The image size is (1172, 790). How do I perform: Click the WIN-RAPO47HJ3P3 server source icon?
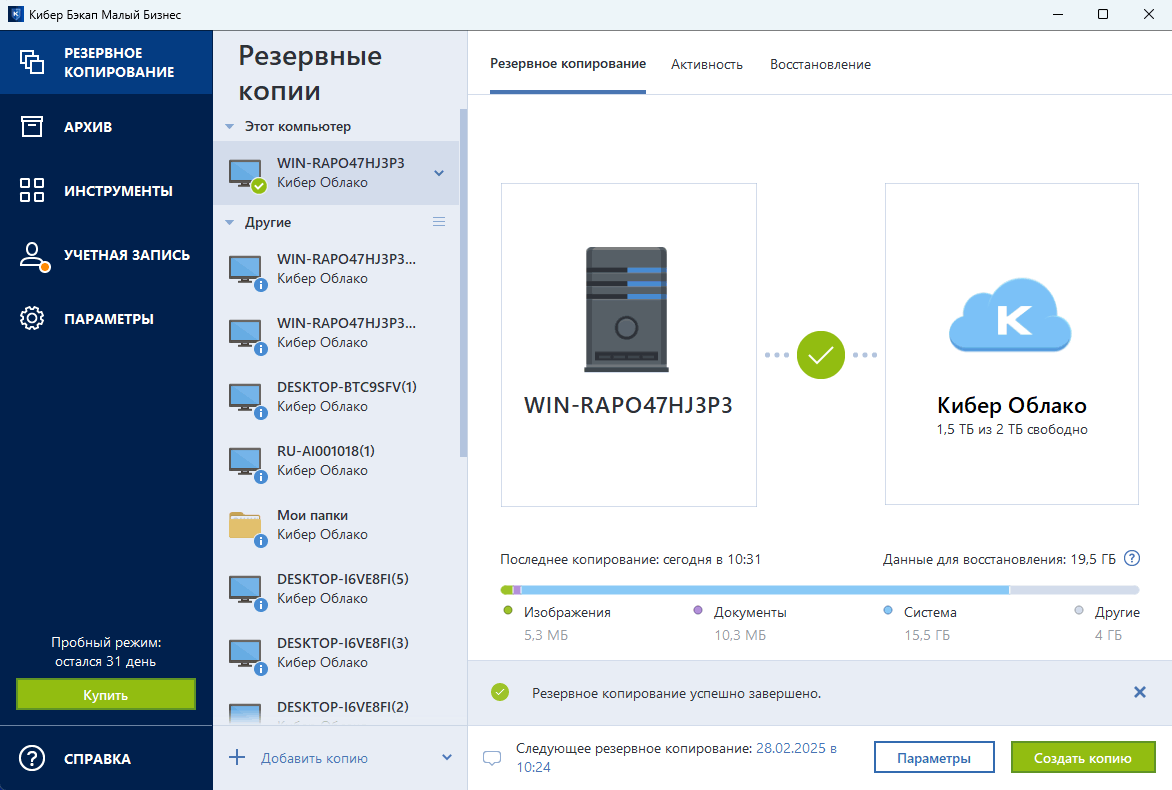pyautogui.click(x=626, y=309)
